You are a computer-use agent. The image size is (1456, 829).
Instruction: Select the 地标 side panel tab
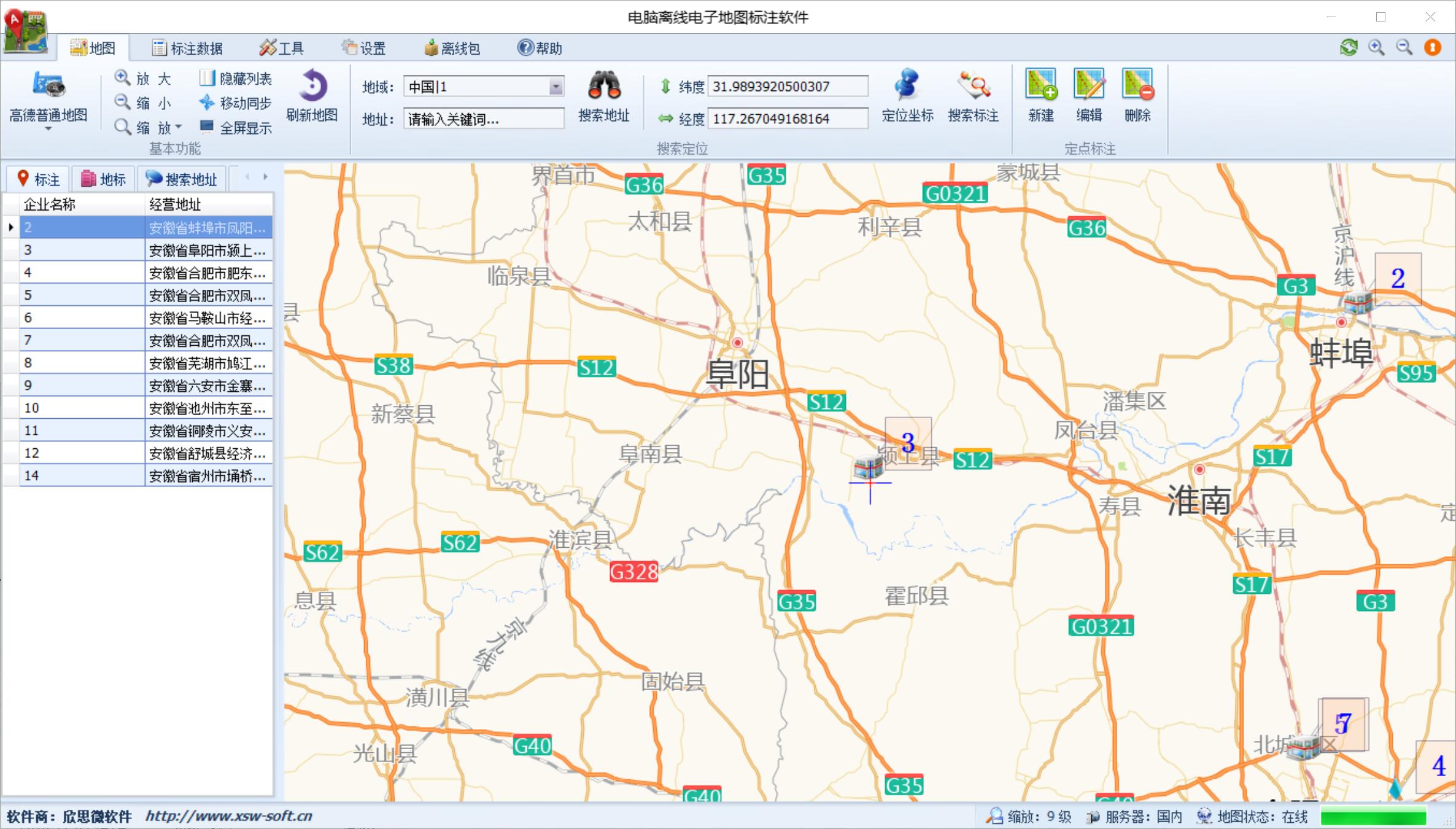[103, 179]
